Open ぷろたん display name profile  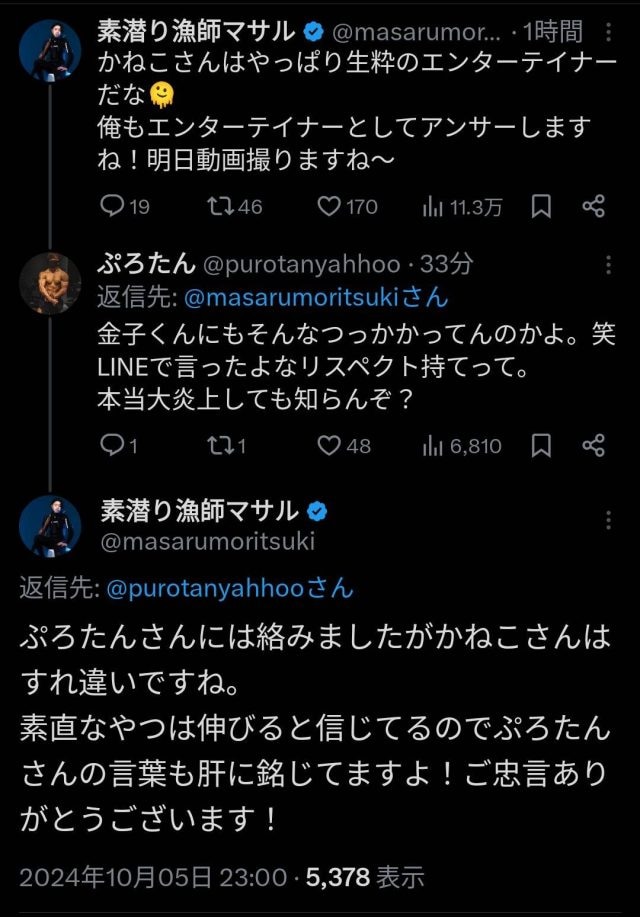(x=146, y=264)
